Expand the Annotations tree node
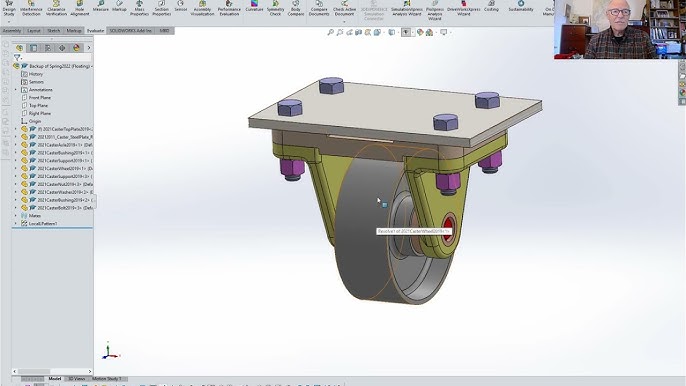Image resolution: width=686 pixels, height=386 pixels. click(16, 90)
